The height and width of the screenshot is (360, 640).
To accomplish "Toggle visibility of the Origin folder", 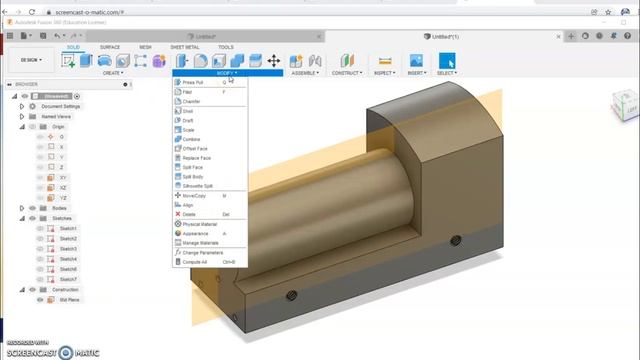I will pos(33,127).
